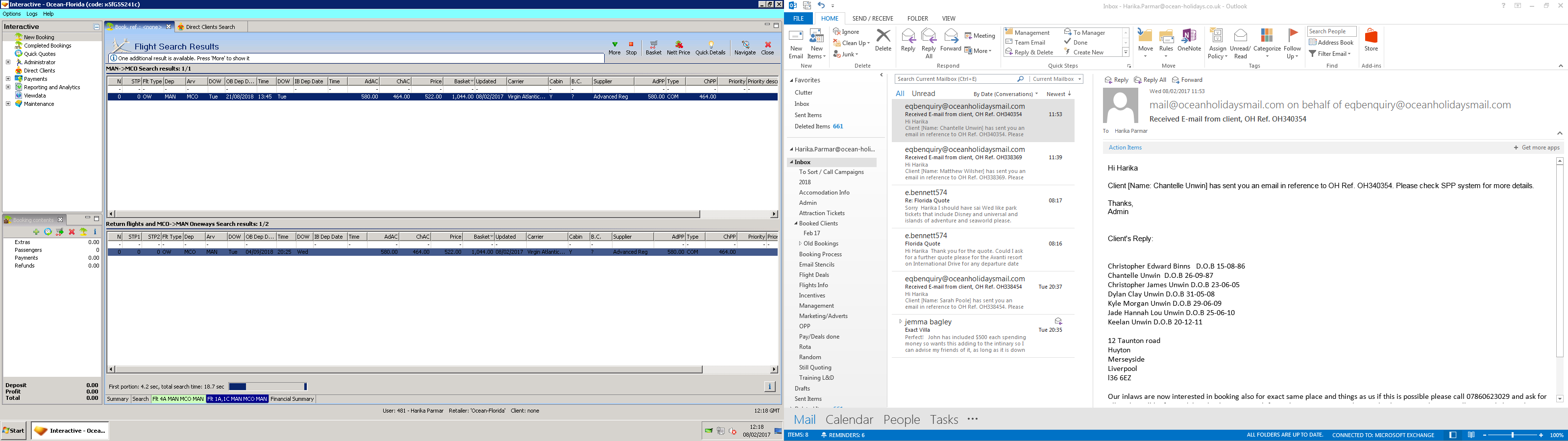Image resolution: width=1568 pixels, height=441 pixels.
Task: Switch to Calendar in Outlook navigation
Action: point(849,419)
